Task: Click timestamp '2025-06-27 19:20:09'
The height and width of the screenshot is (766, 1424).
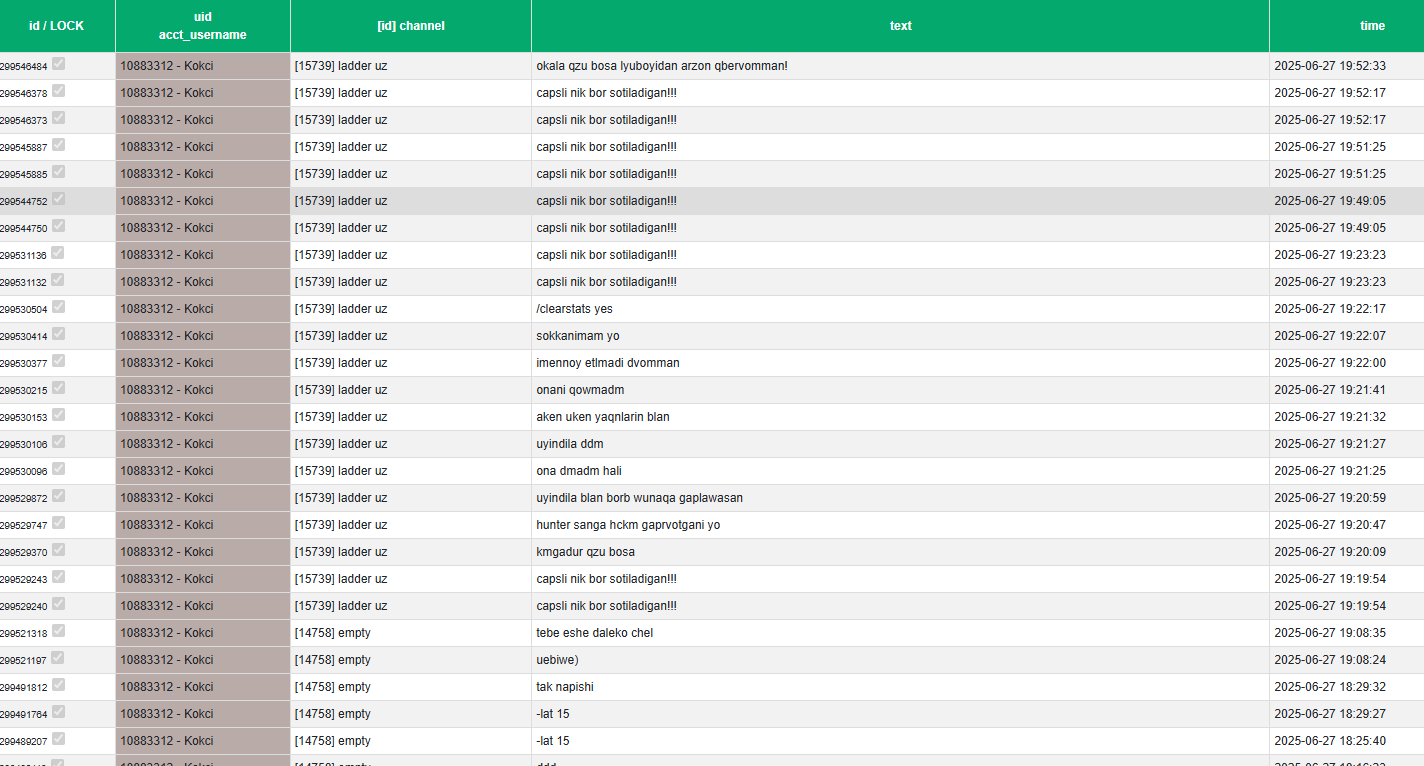Action: point(1330,552)
